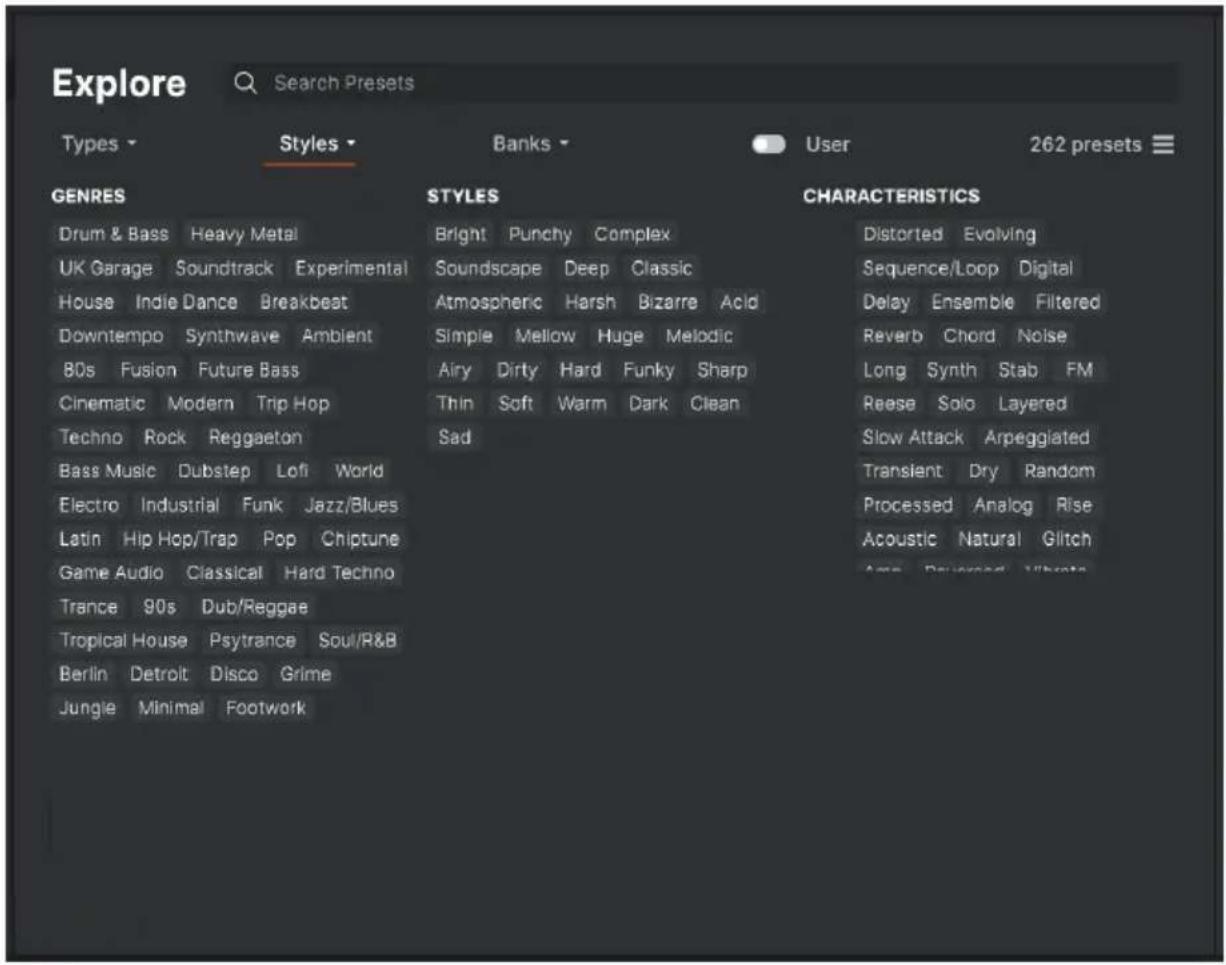
Task: Choose the Synthwave genre tag
Action: 232,336
